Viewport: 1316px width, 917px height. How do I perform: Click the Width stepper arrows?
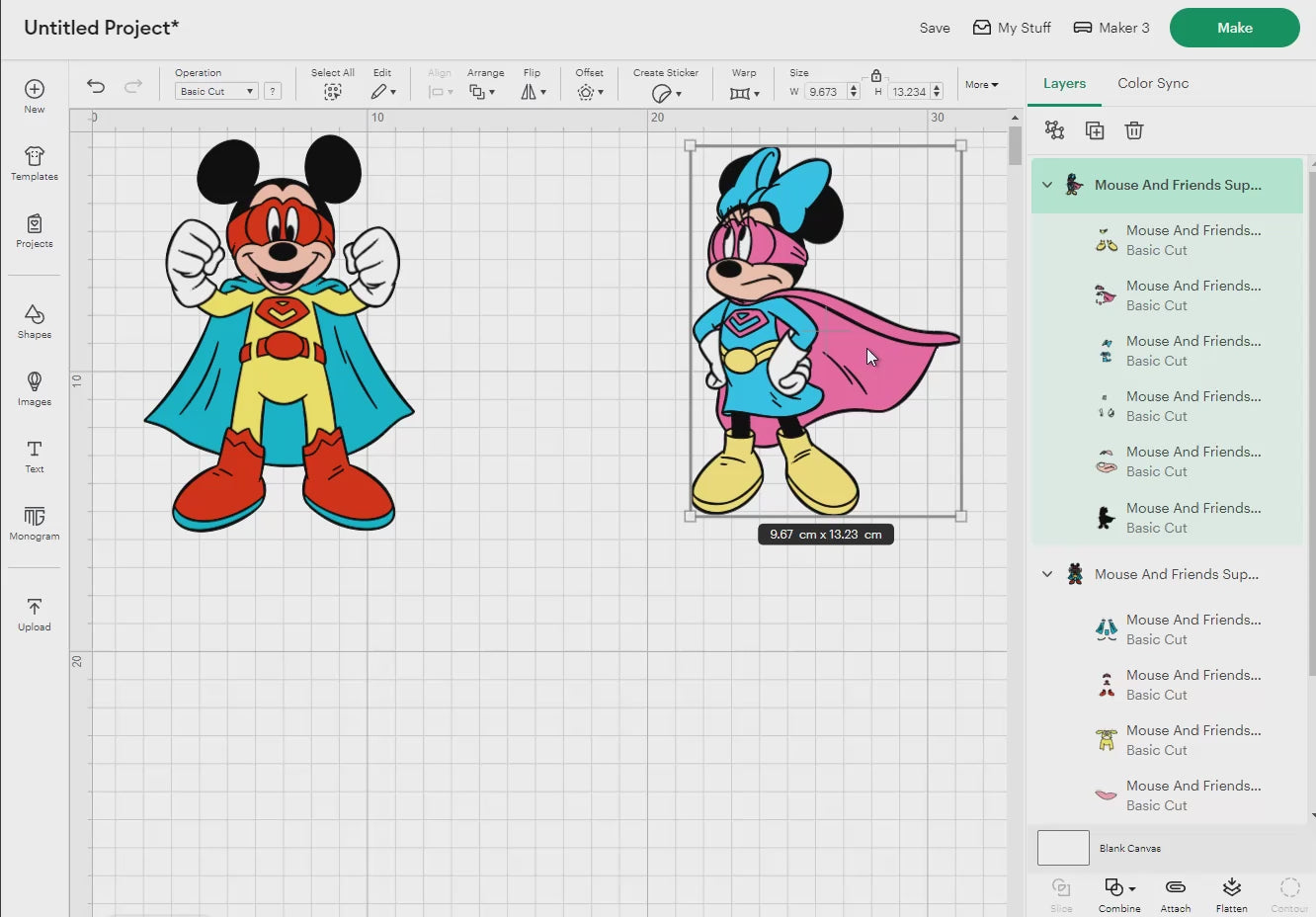pyautogui.click(x=854, y=92)
